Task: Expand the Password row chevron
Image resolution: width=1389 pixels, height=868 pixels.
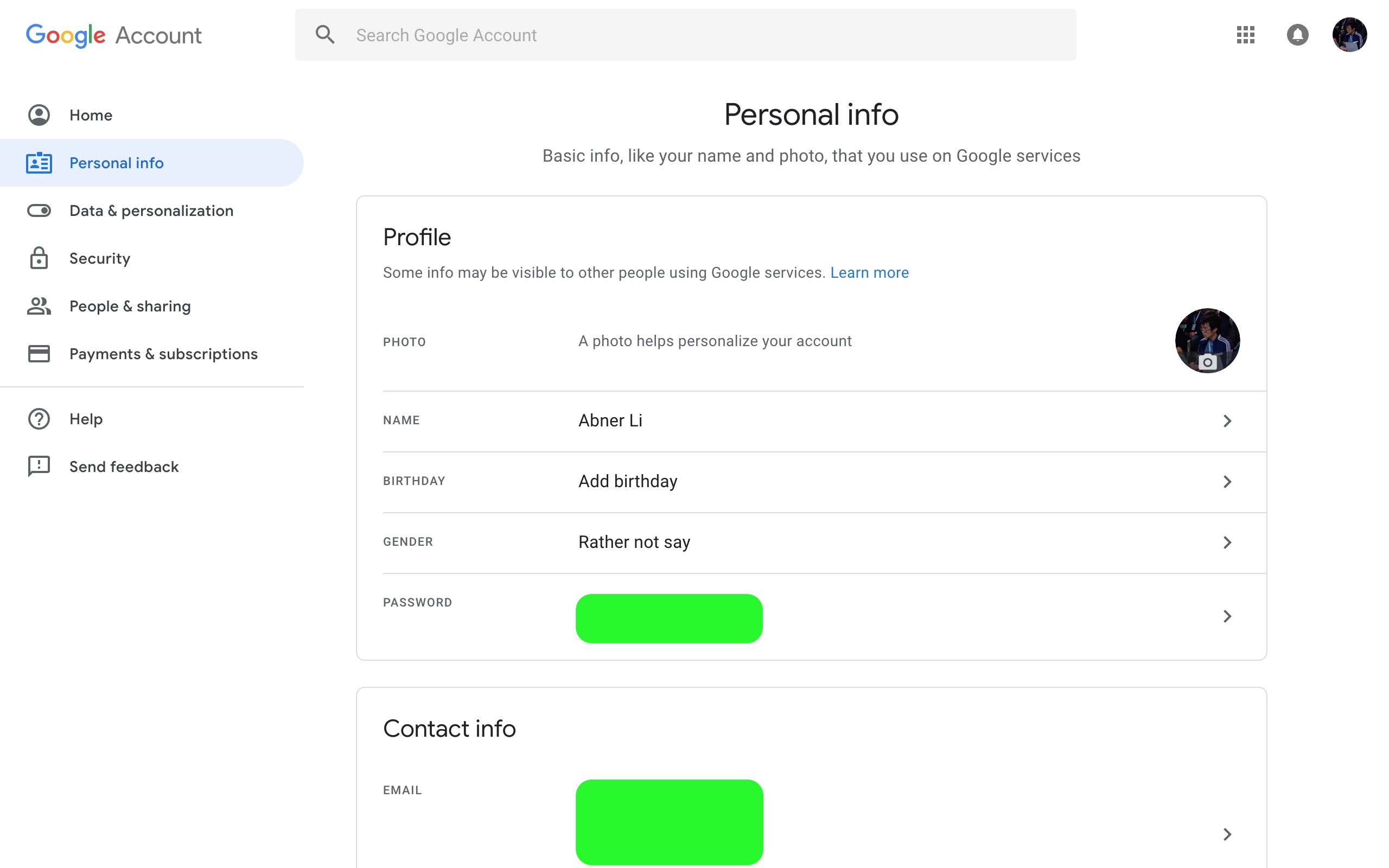Action: pos(1228,617)
